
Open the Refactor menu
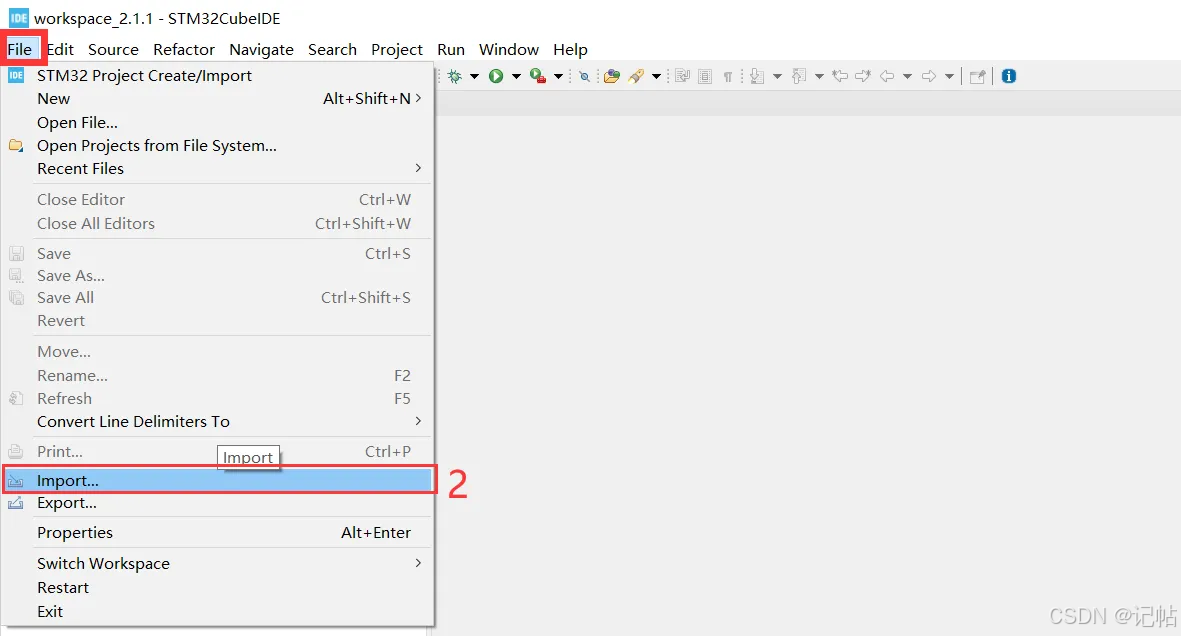[x=184, y=49]
